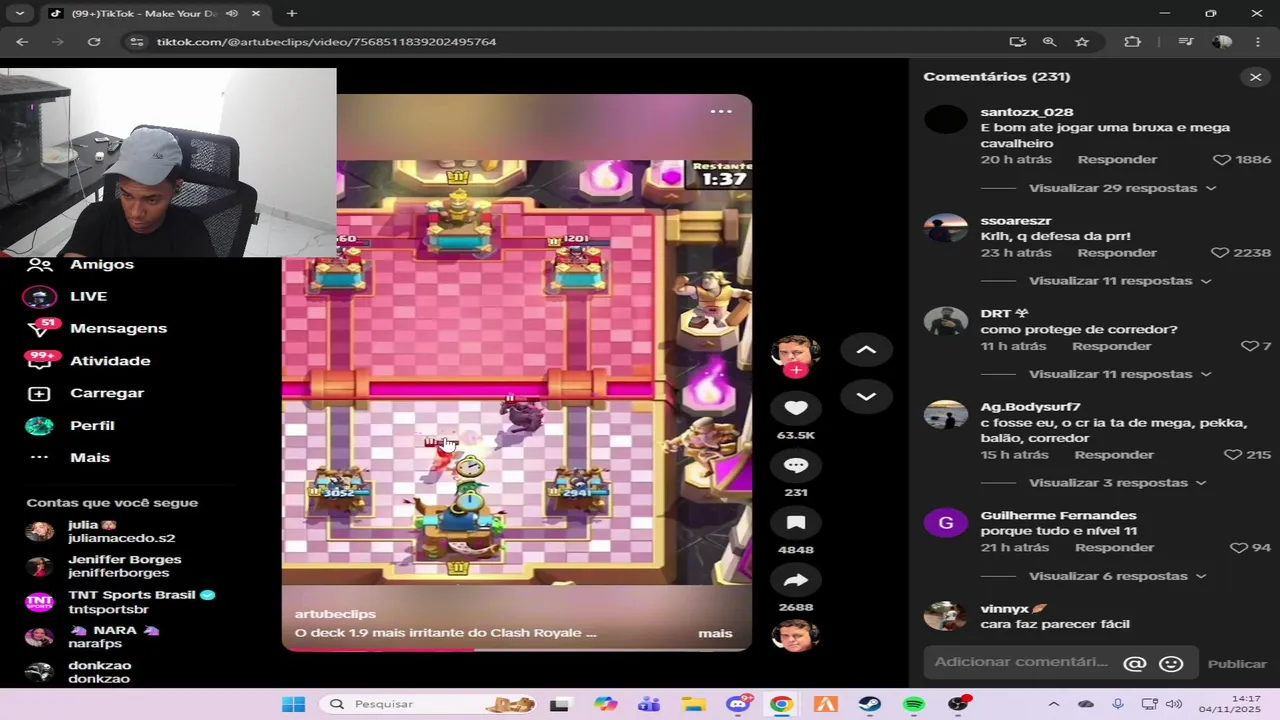Like DRT's comment with 7 likes
The width and height of the screenshot is (1280, 720).
(x=1249, y=346)
